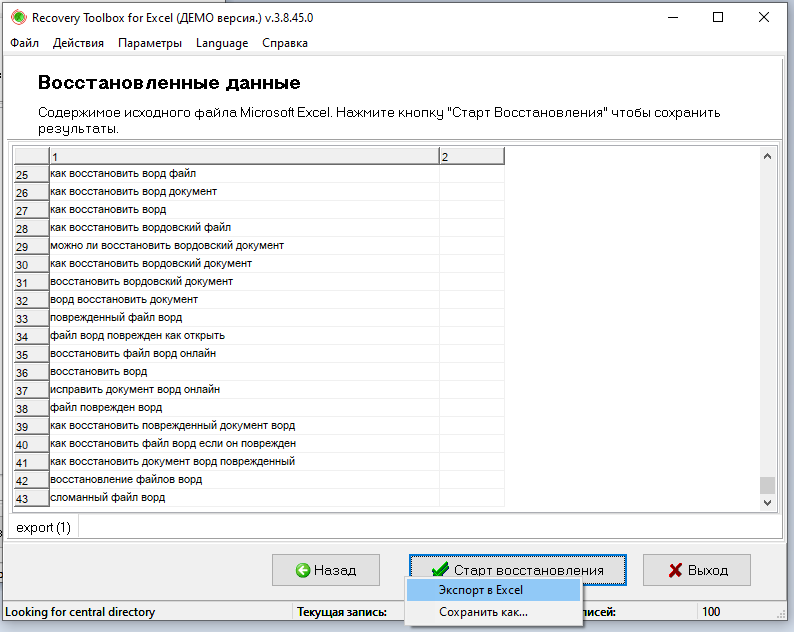The height and width of the screenshot is (632, 794).
Task: Select cell 'восстановление файлов ворд'
Action: [244, 480]
